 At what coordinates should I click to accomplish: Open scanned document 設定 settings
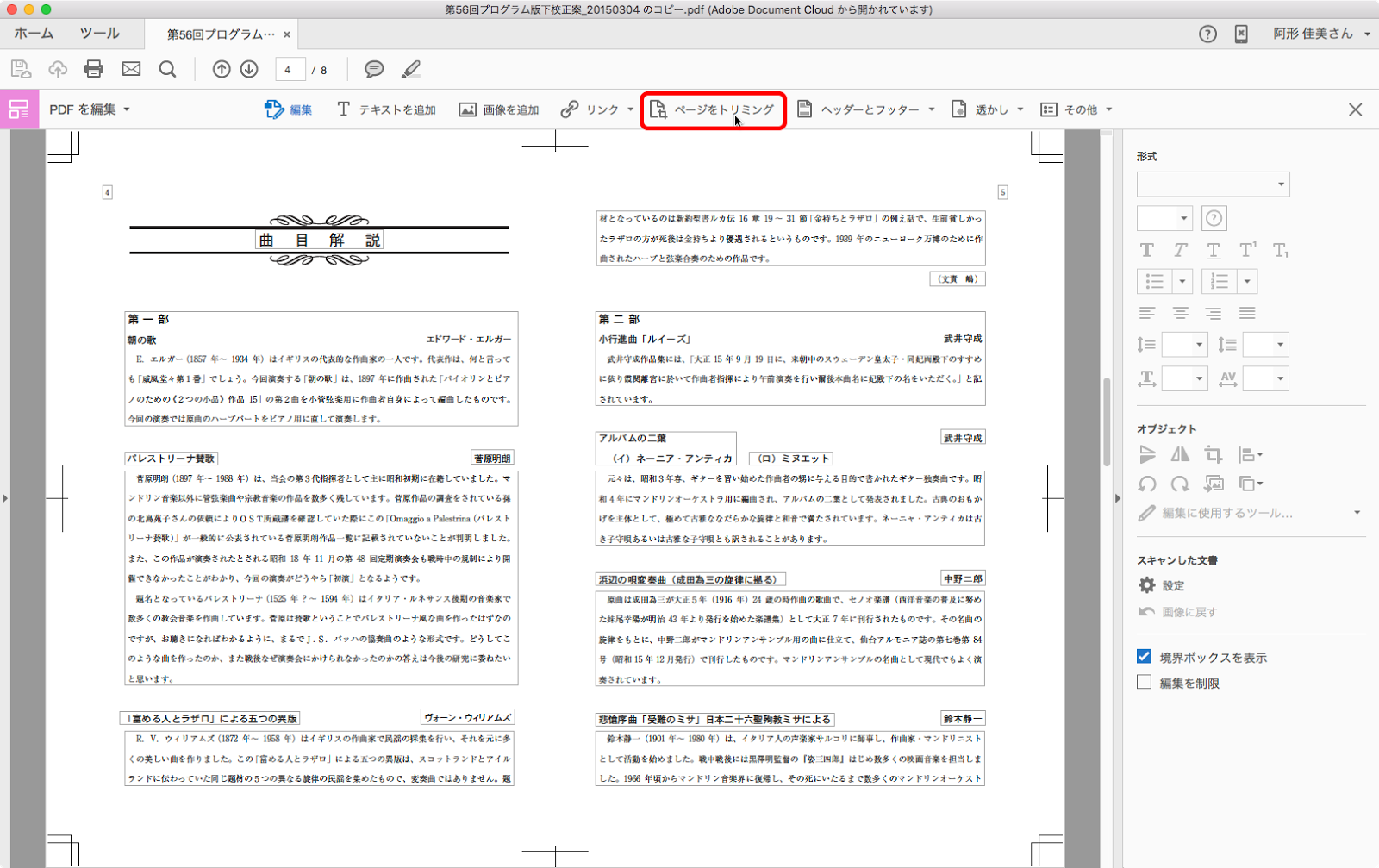(1162, 585)
